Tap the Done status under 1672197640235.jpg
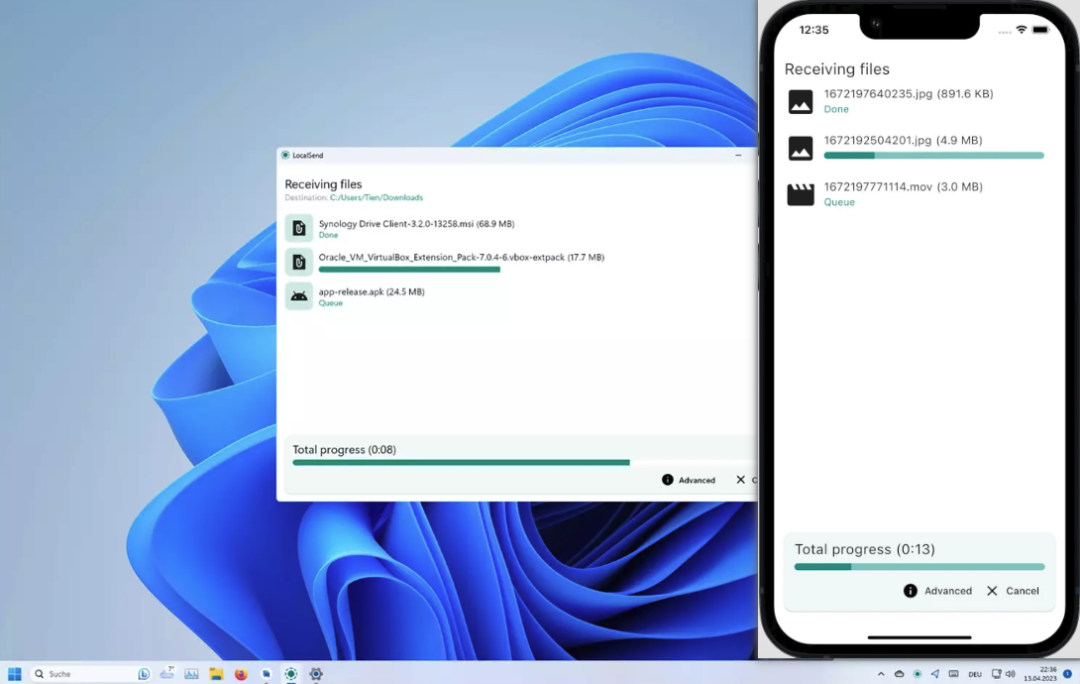The height and width of the screenshot is (684, 1080). pyautogui.click(x=836, y=109)
